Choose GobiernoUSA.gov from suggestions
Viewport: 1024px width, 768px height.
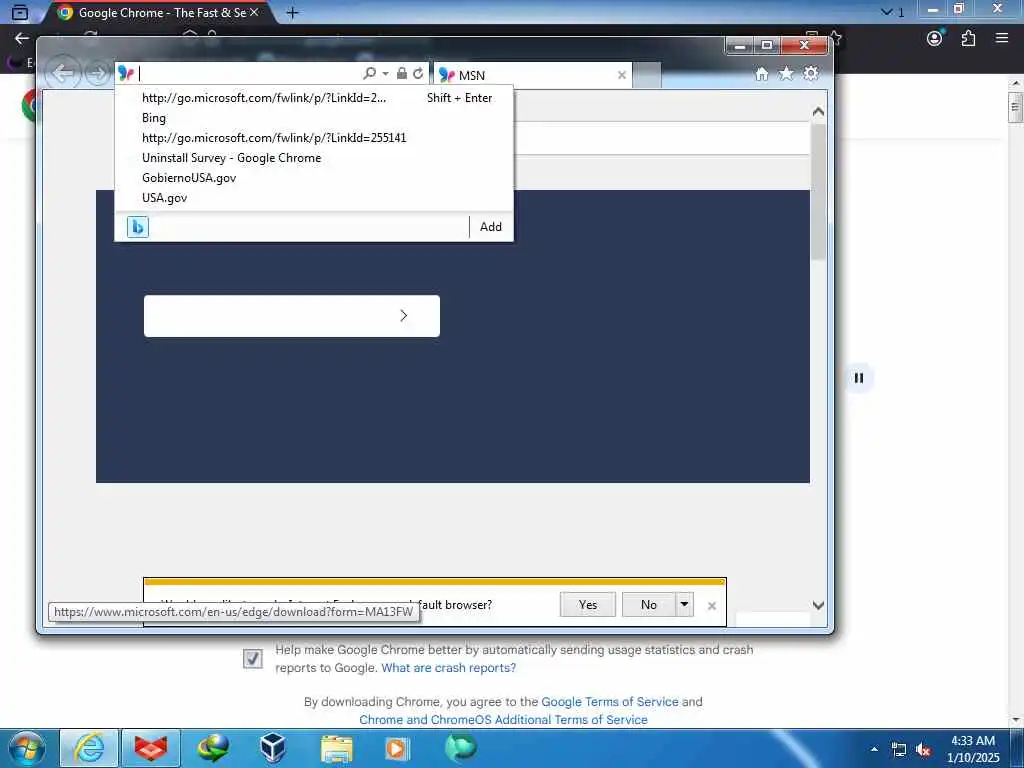click(x=314, y=178)
